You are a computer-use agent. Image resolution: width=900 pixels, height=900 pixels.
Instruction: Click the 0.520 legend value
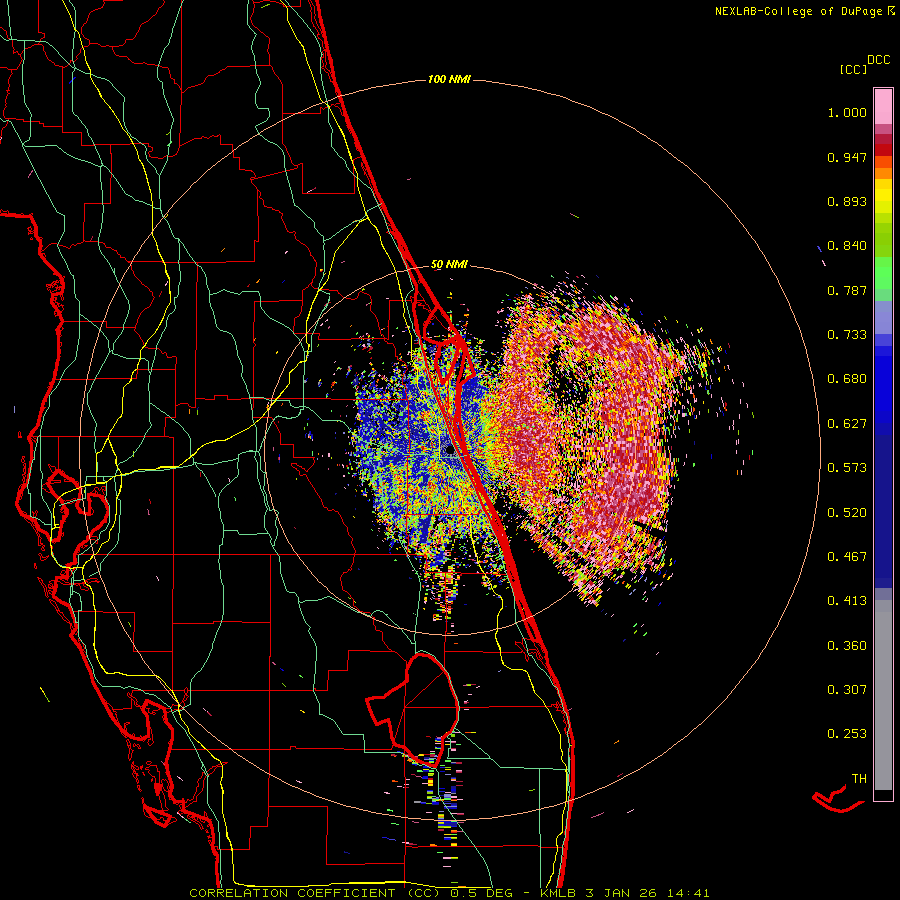point(847,513)
